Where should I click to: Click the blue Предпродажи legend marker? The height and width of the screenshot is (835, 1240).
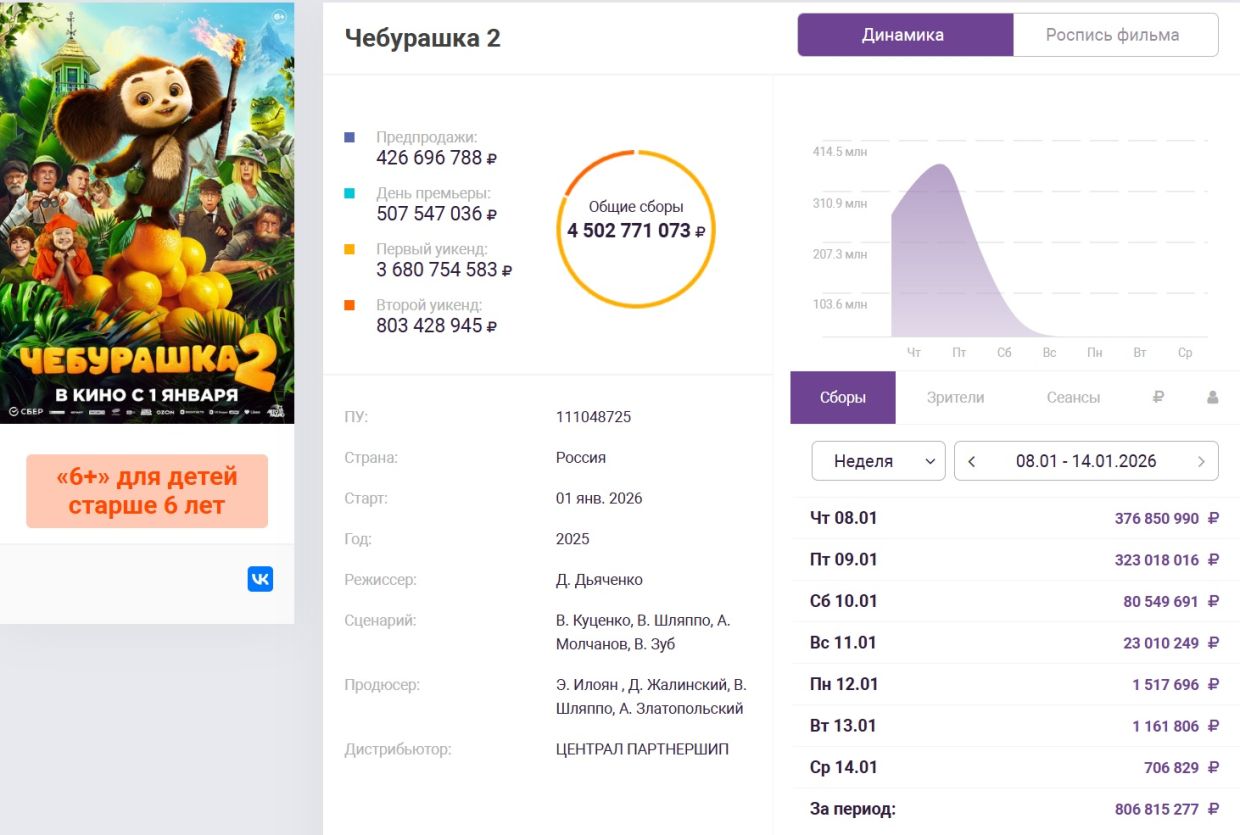349,137
